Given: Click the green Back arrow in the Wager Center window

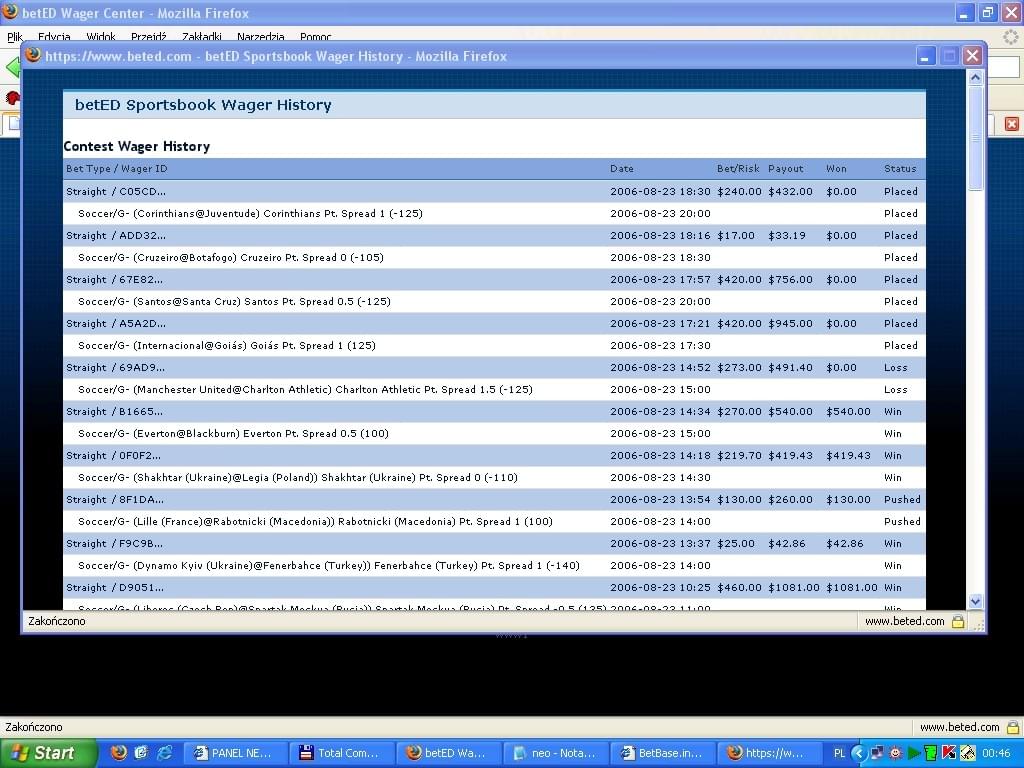Looking at the screenshot, I should [12, 67].
